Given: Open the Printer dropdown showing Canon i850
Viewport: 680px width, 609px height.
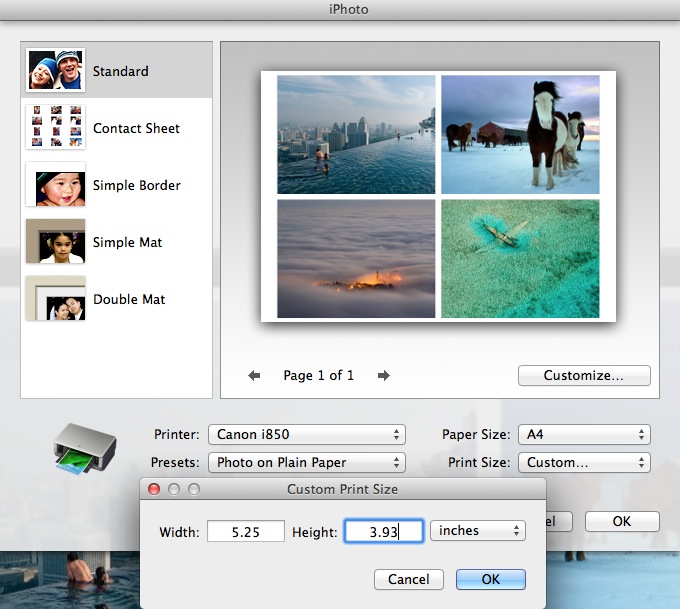Looking at the screenshot, I should pyautogui.click(x=307, y=434).
